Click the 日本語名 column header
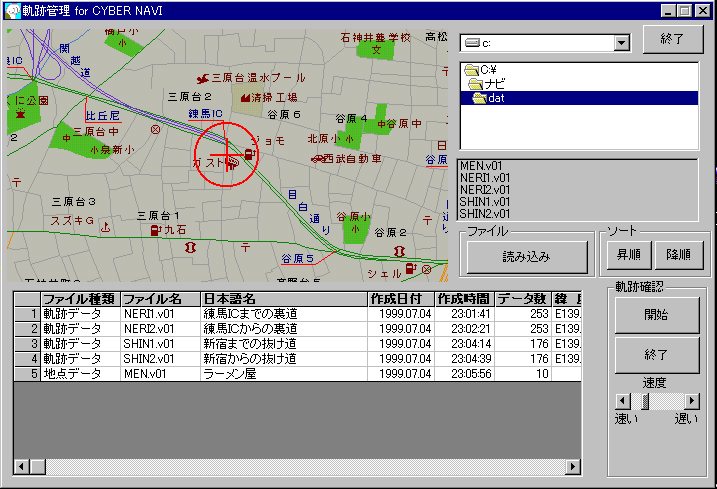 click(284, 299)
